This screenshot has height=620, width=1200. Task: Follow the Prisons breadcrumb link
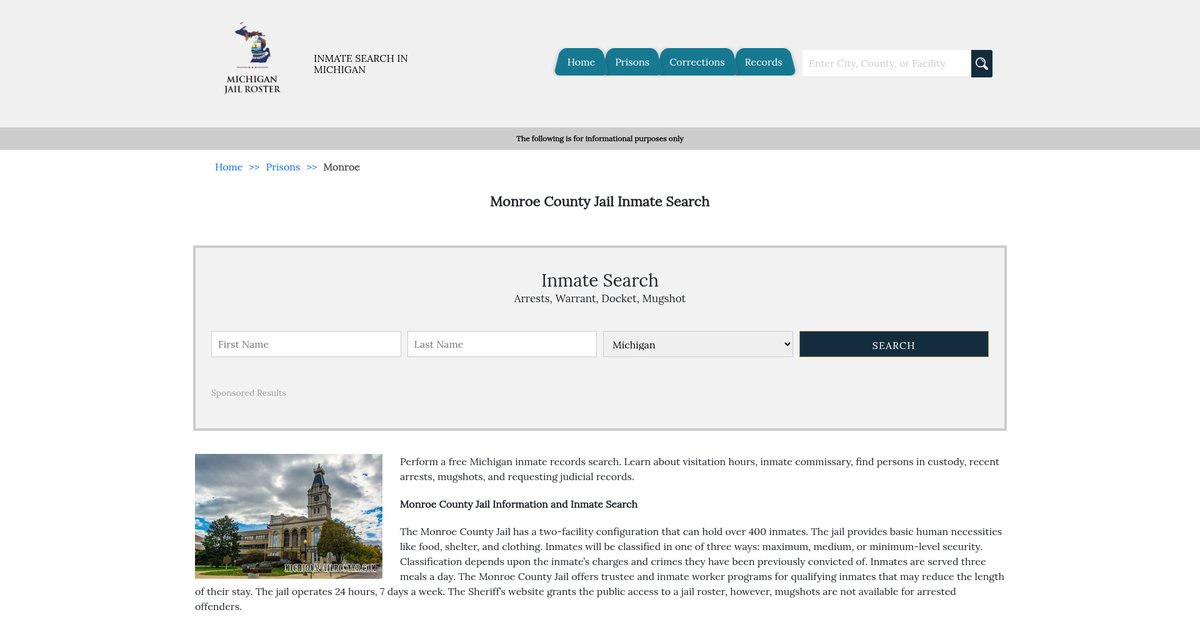(283, 167)
